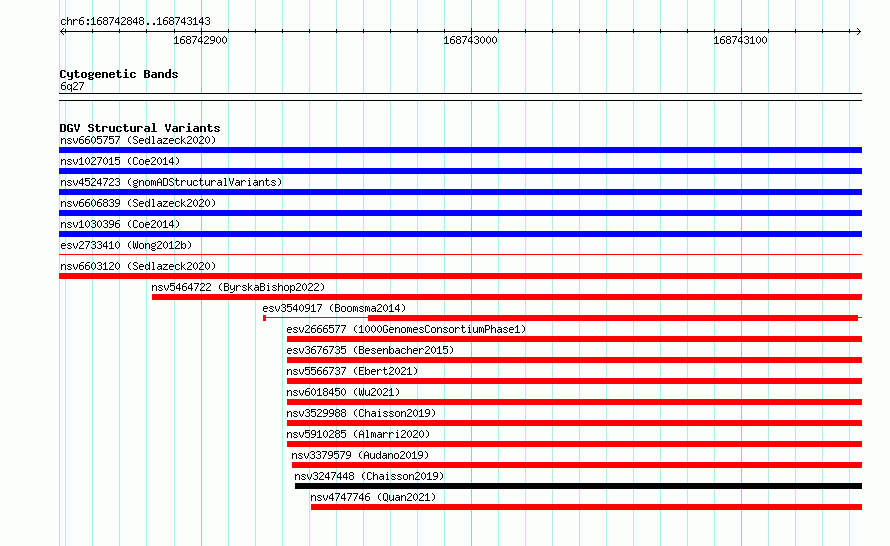Select the blue bar below nsv1027015
Screen dimensions: 890x546
tap(460, 171)
